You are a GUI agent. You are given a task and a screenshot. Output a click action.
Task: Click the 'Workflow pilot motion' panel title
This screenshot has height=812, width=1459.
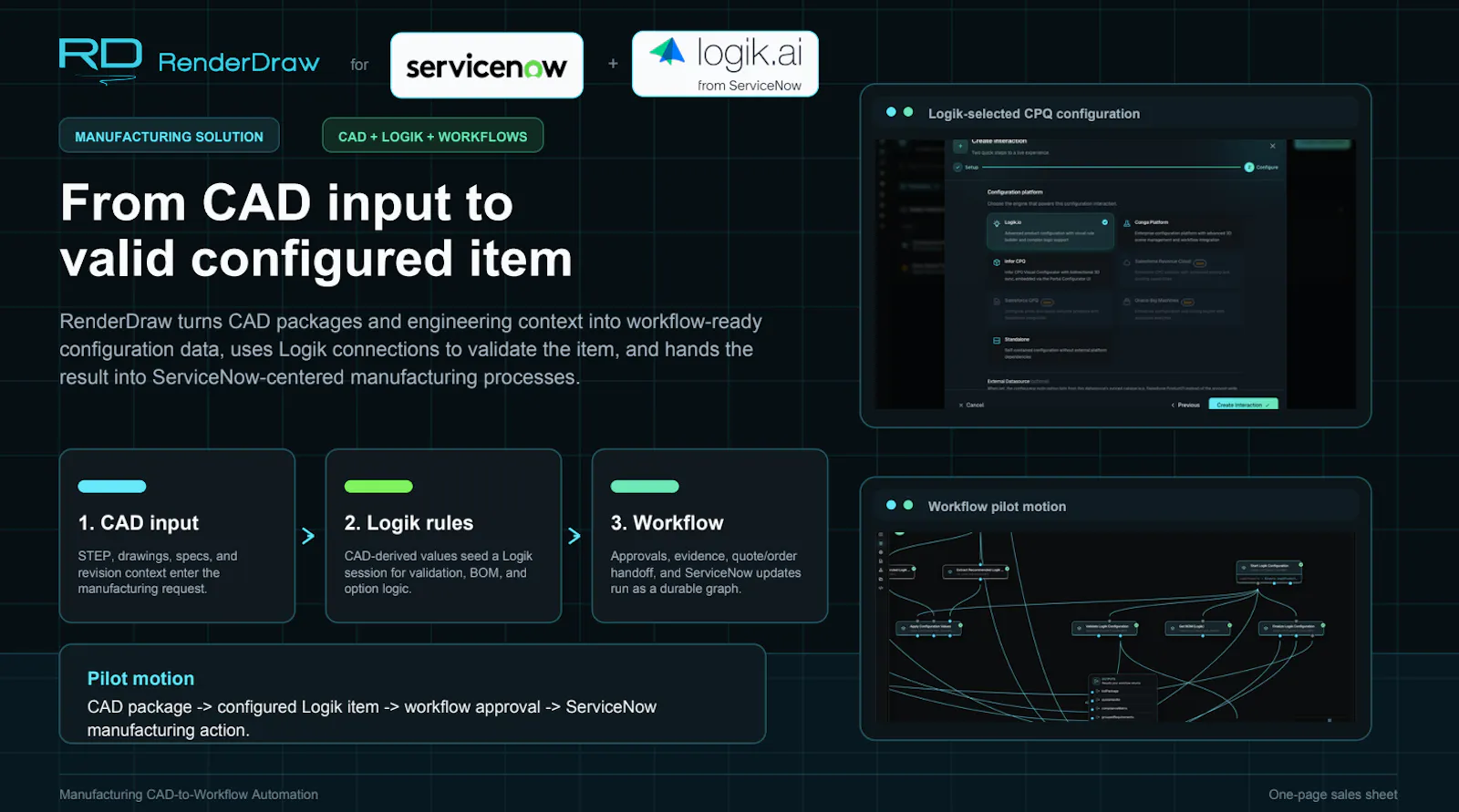(997, 507)
